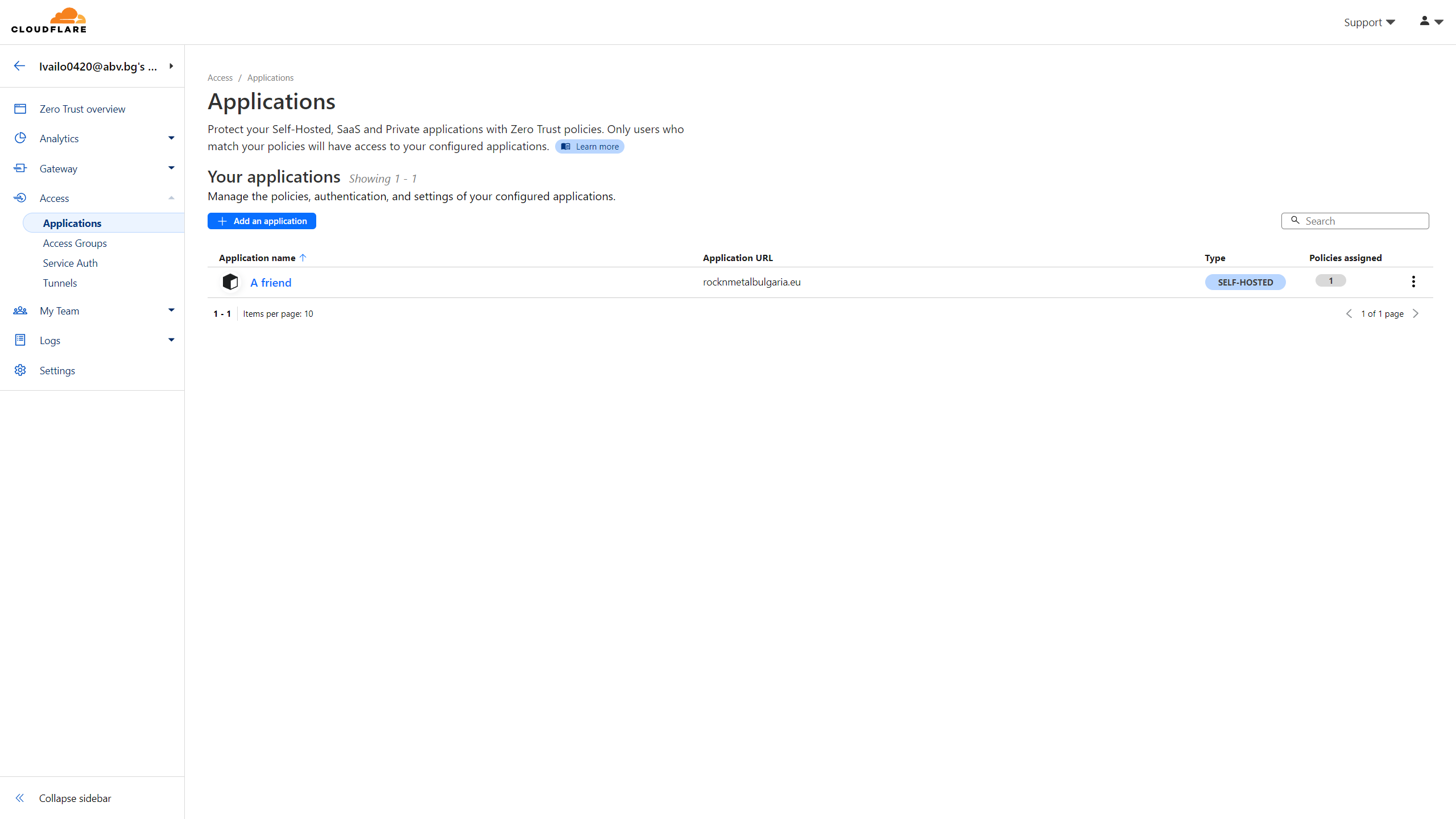
Task: Sort by Application name column arrow
Action: 303,258
